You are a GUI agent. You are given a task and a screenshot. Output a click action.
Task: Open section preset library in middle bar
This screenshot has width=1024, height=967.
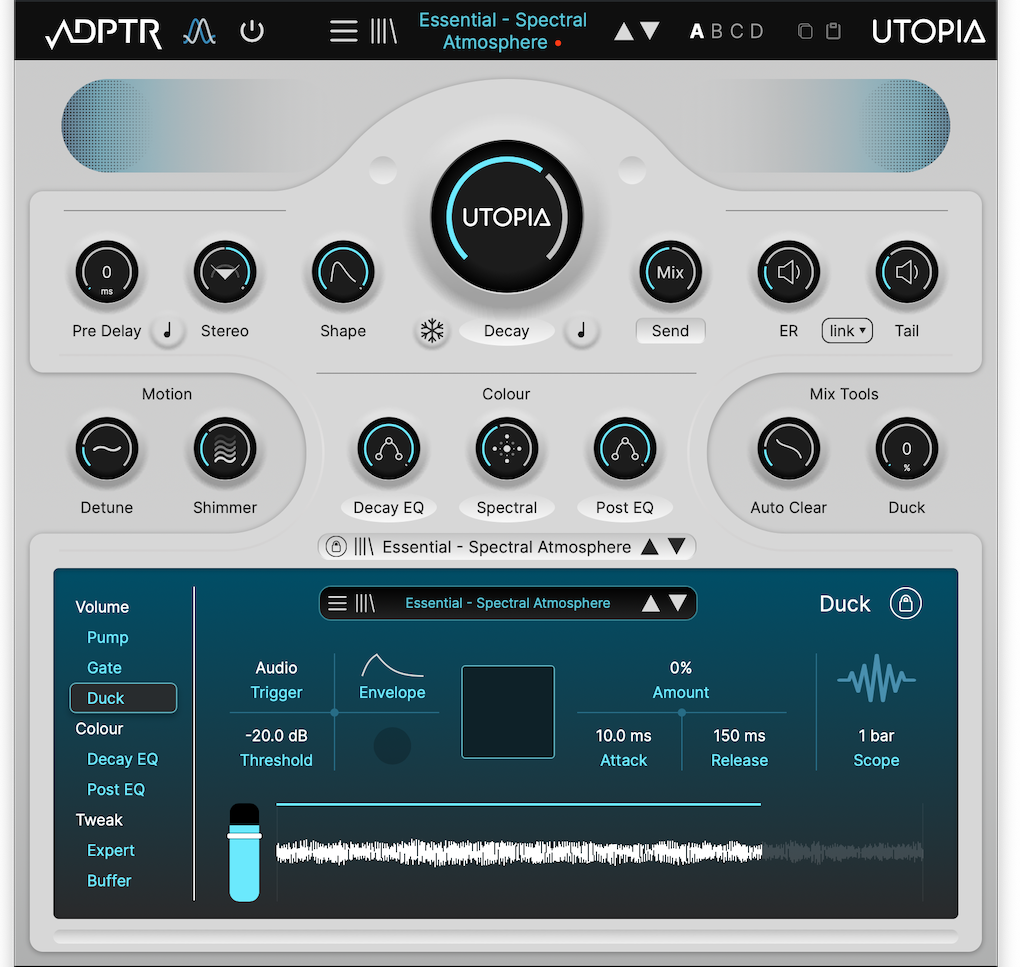364,547
